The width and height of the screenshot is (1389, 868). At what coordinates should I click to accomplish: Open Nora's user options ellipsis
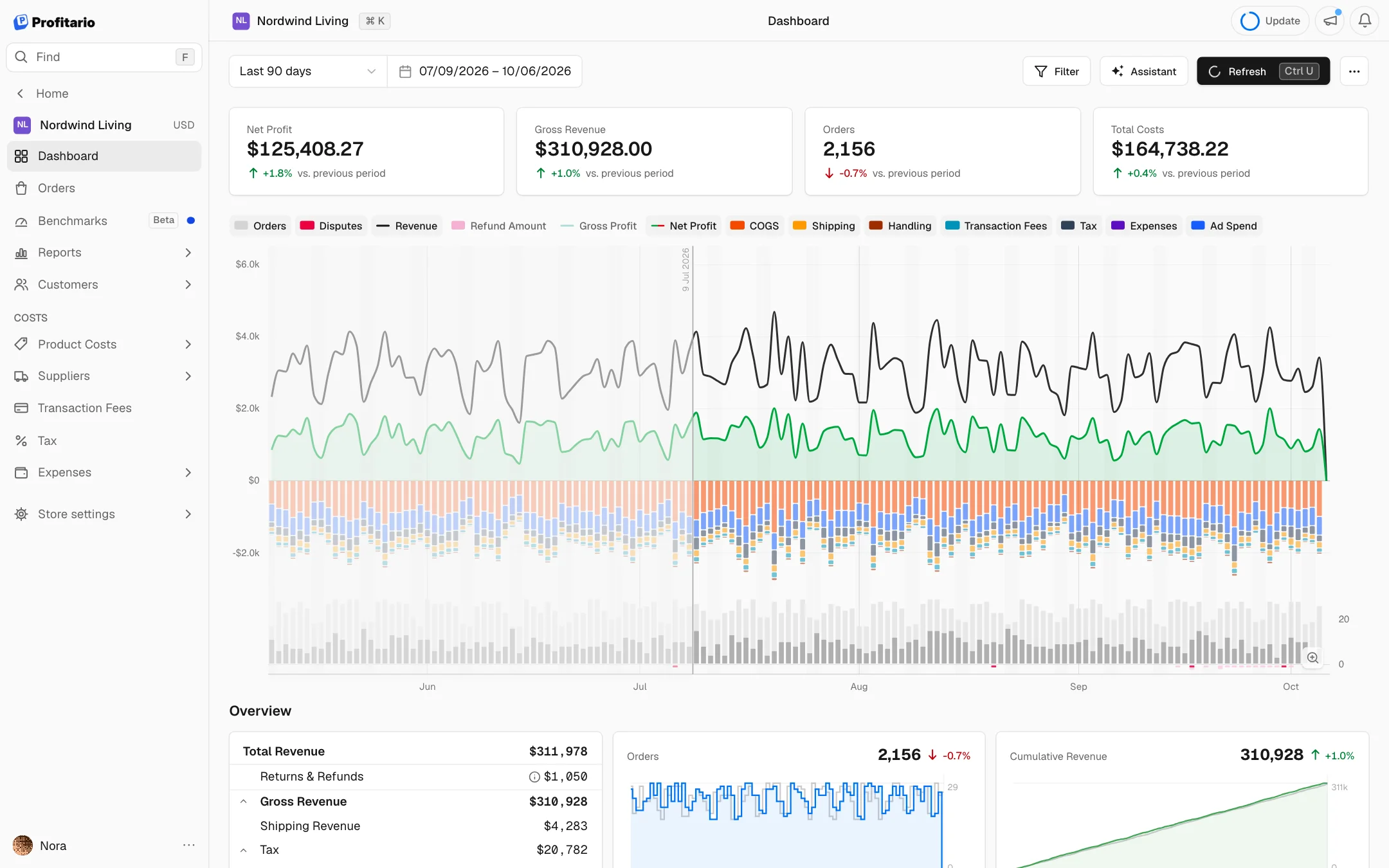click(188, 845)
